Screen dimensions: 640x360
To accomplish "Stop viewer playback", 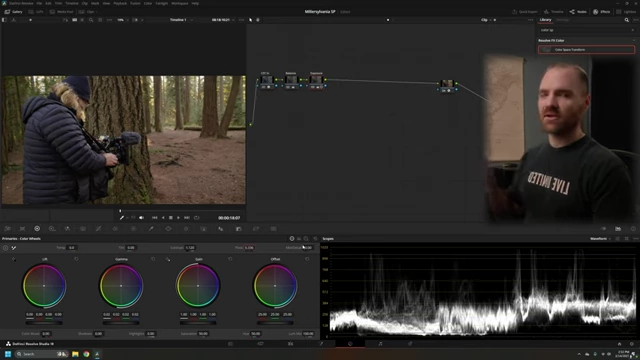I will click(x=171, y=218).
